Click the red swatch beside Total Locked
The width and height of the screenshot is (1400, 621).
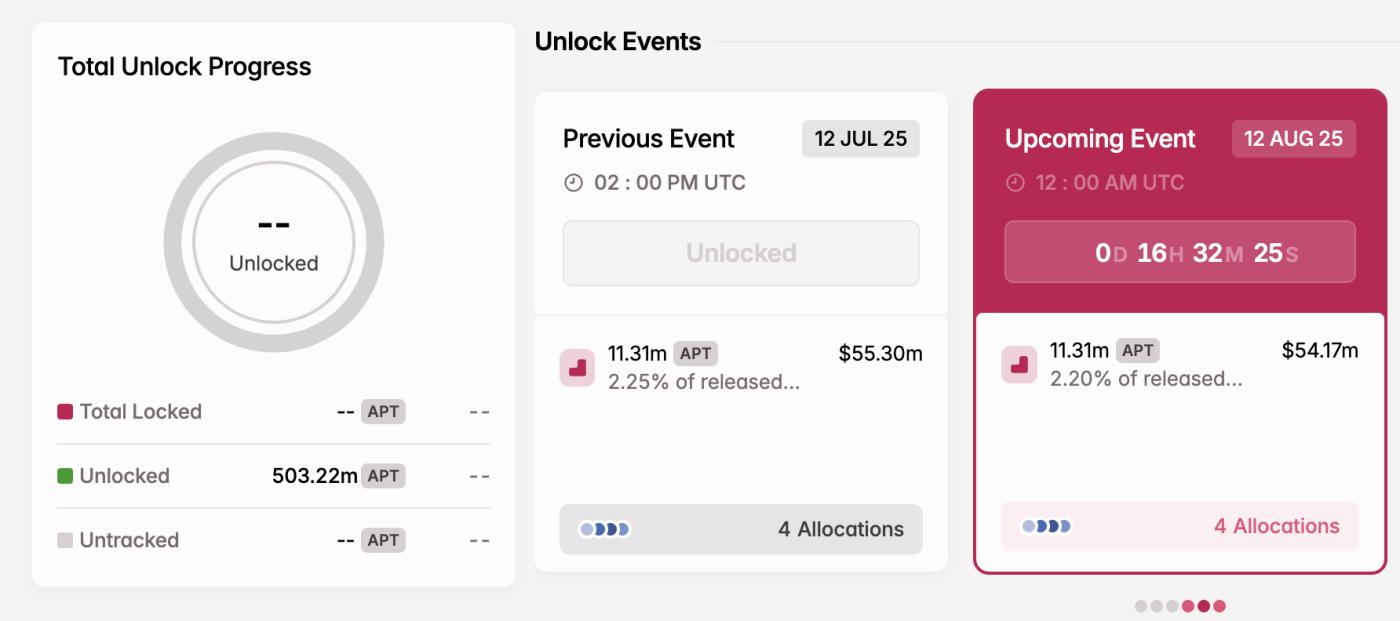pyautogui.click(x=64, y=411)
